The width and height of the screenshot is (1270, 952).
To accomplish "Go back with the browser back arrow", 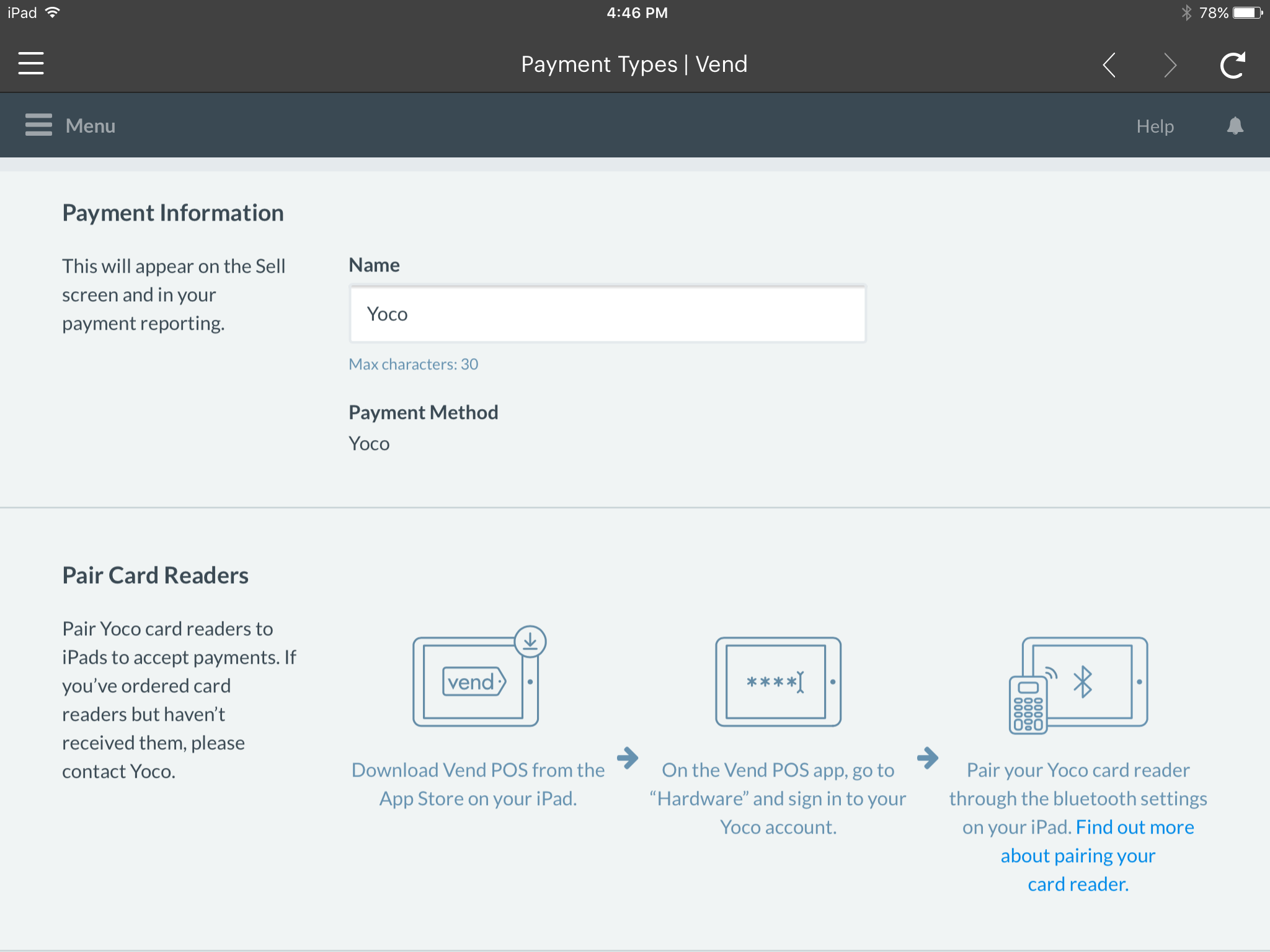I will pos(1109,64).
